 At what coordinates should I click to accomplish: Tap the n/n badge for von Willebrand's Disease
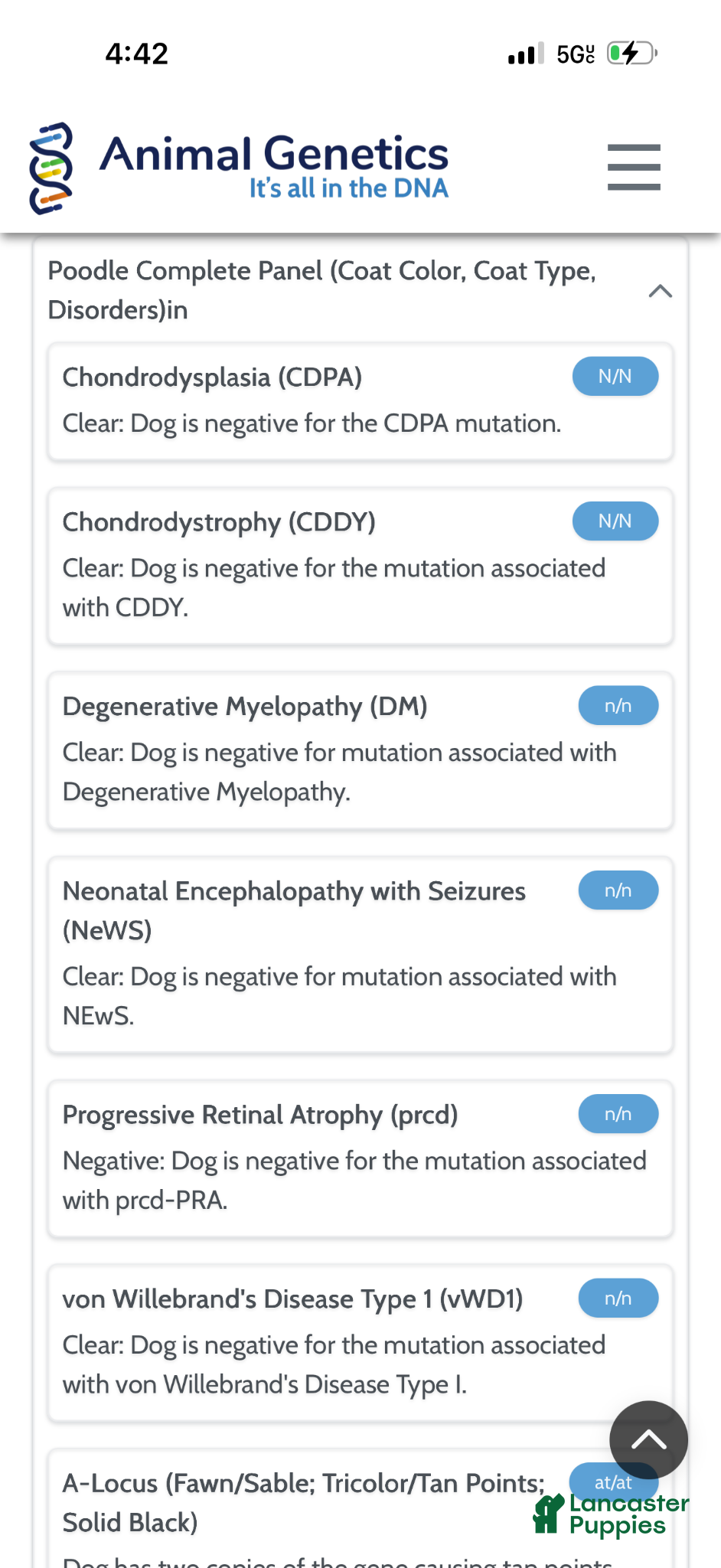click(x=618, y=1298)
